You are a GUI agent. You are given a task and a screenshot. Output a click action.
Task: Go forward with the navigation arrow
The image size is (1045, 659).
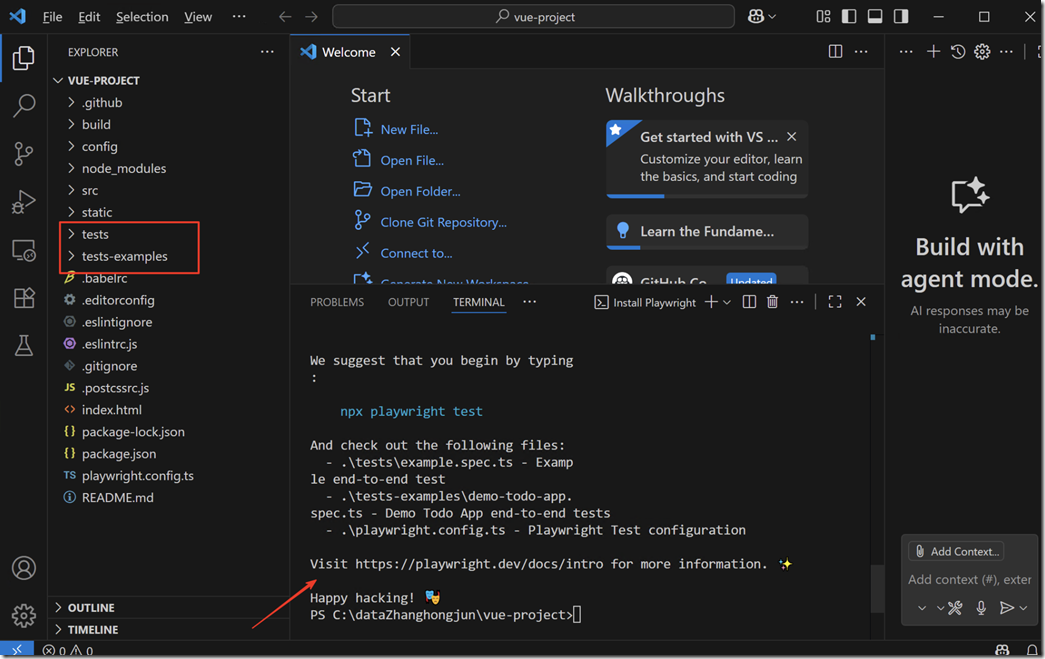click(311, 17)
